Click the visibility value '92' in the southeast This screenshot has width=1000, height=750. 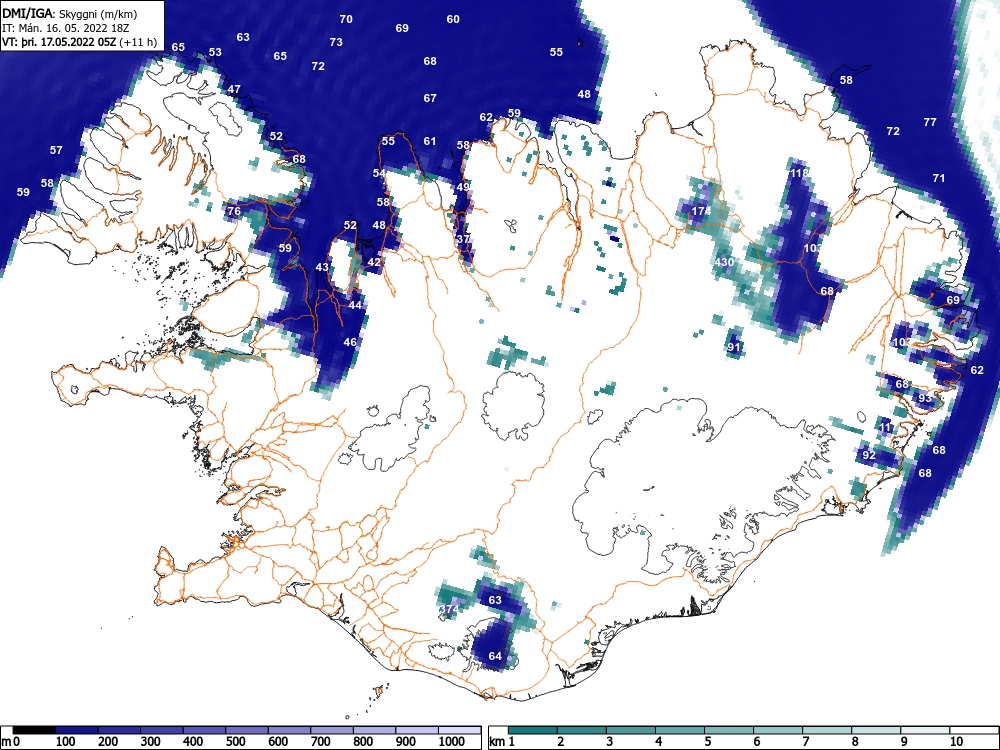869,455
